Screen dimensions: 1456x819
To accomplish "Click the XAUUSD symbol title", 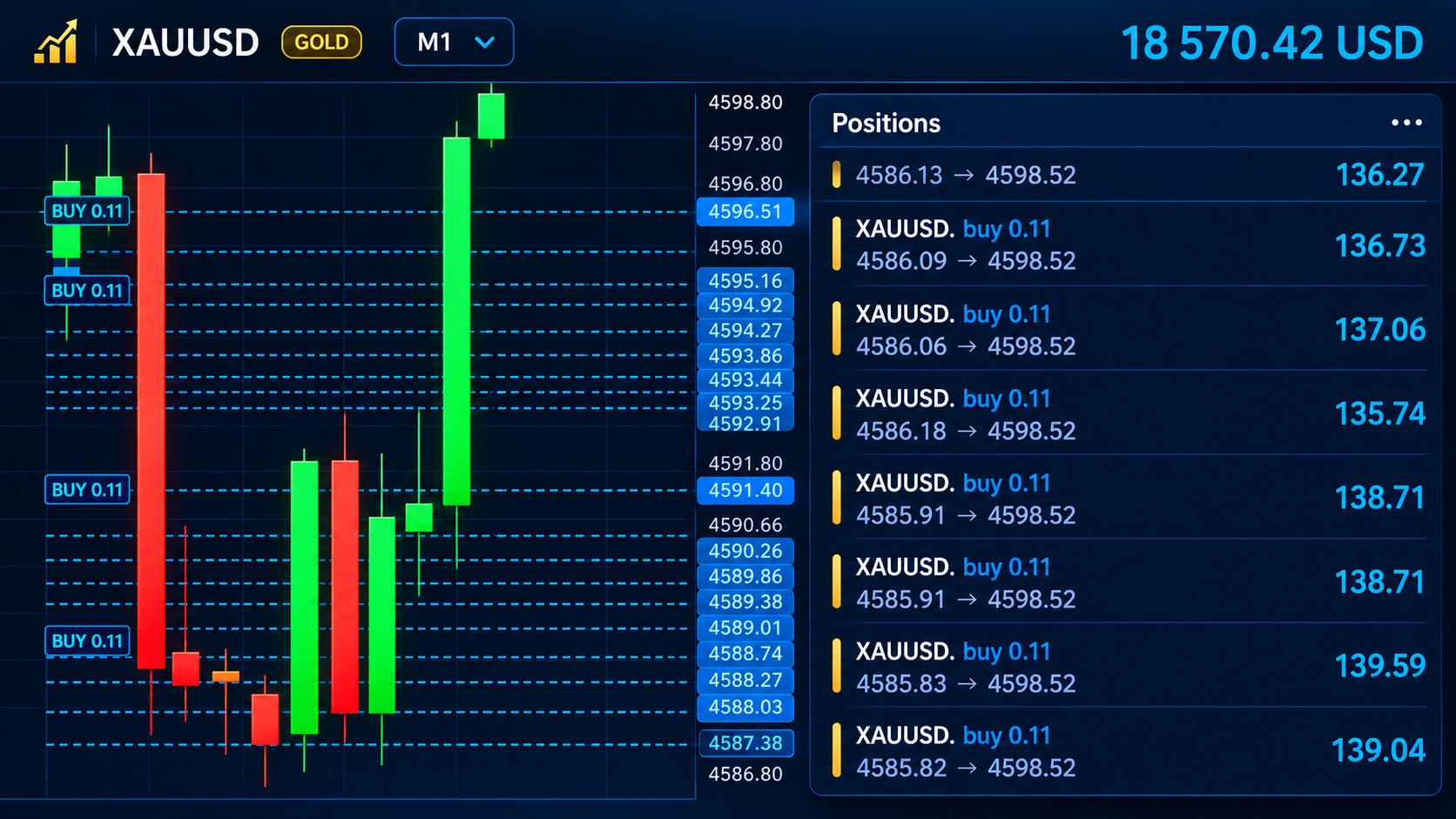I will [x=185, y=43].
